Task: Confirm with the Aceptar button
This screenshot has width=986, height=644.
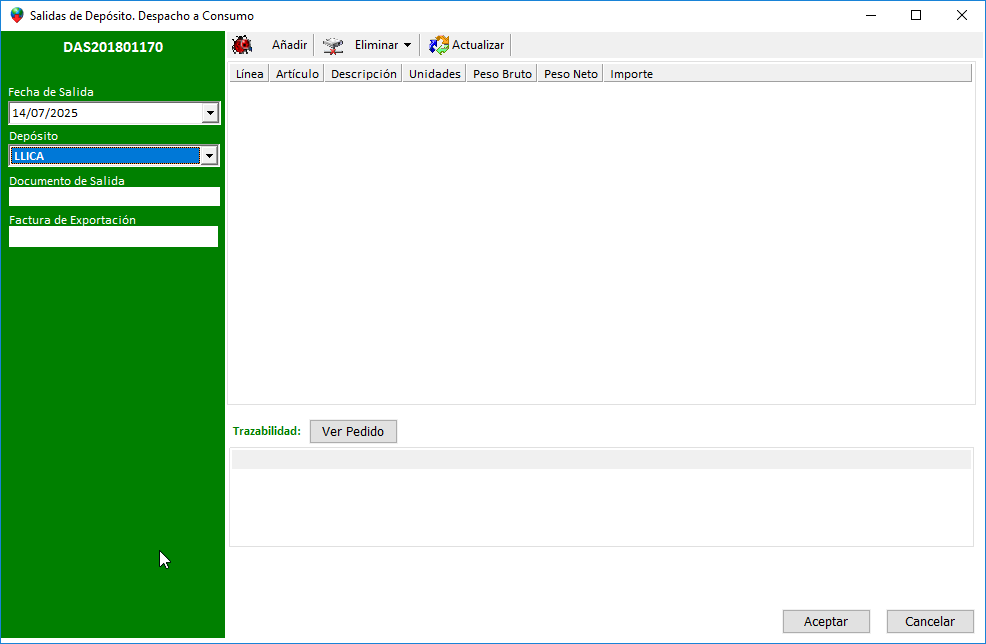Action: tap(826, 621)
